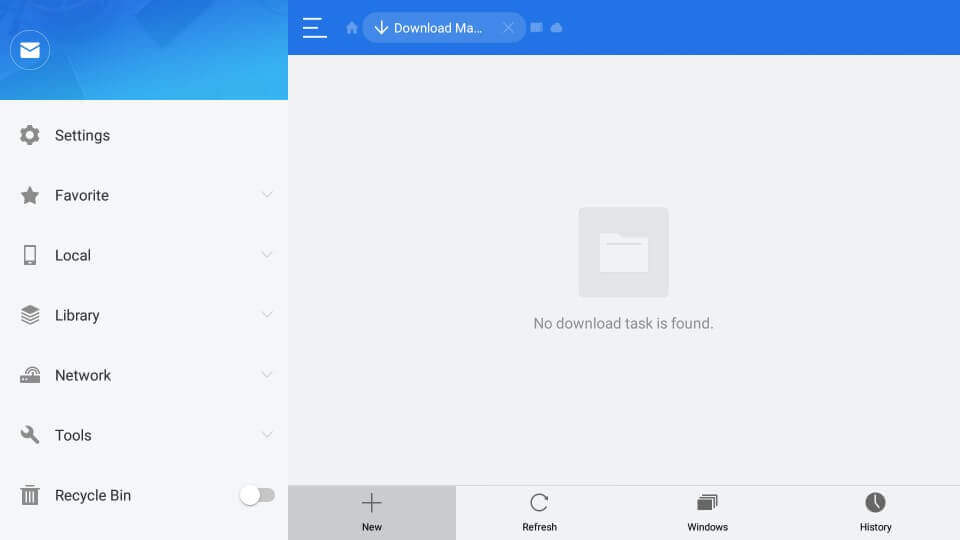Open the hamburger menu icon
This screenshot has height=540, width=960.
(x=315, y=28)
